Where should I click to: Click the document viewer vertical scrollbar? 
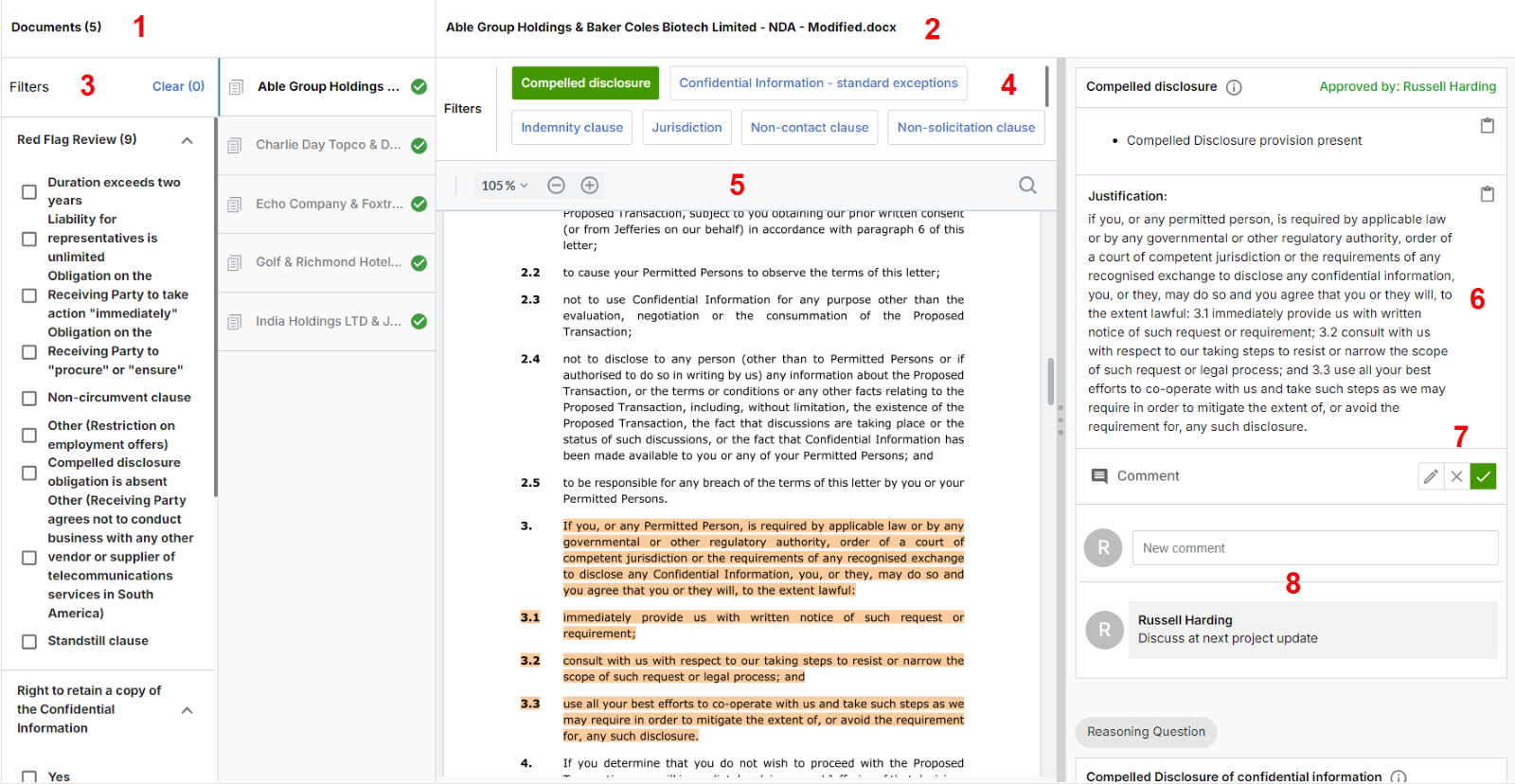tap(1050, 382)
